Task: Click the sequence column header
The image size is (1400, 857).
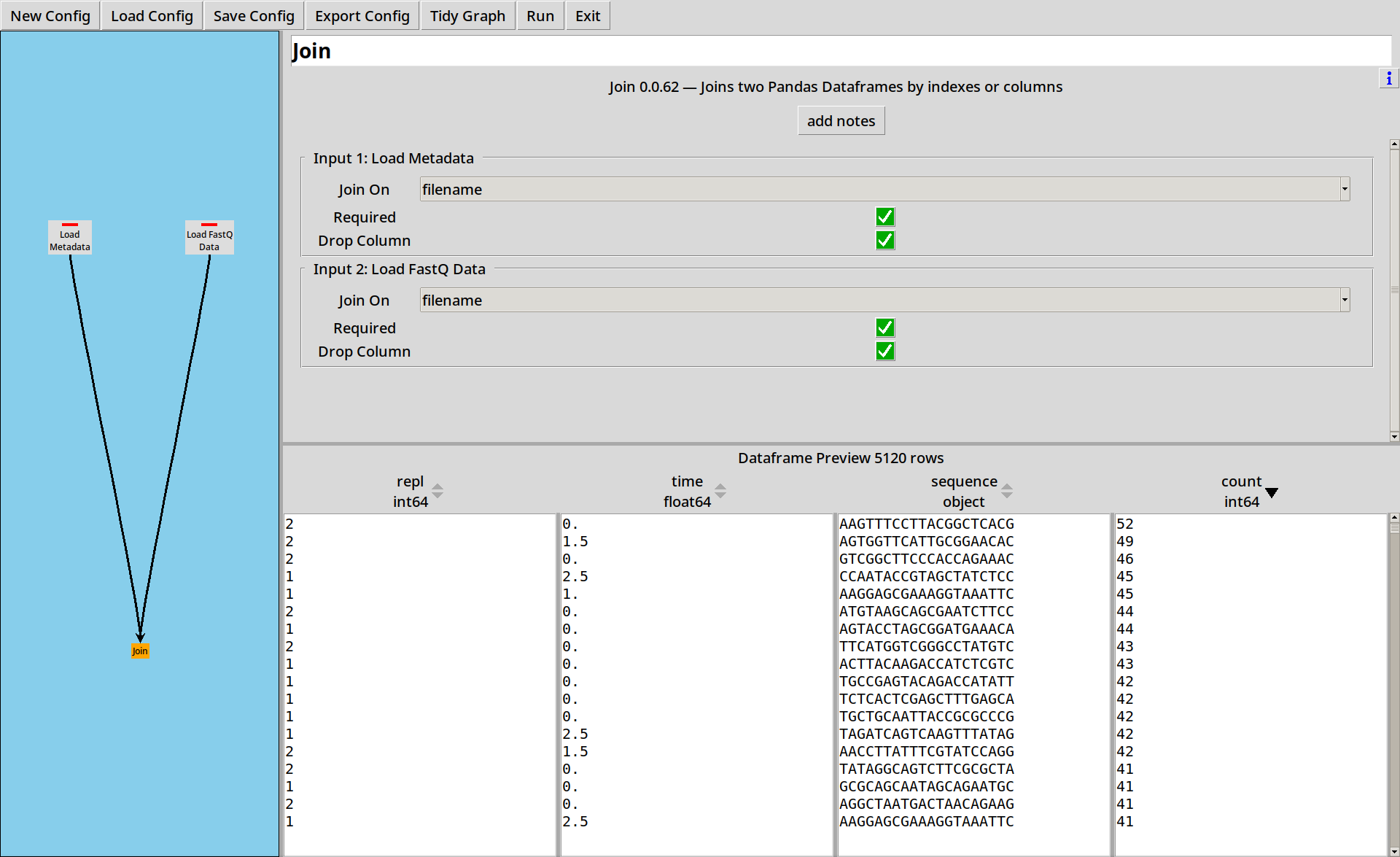Action: 964,492
